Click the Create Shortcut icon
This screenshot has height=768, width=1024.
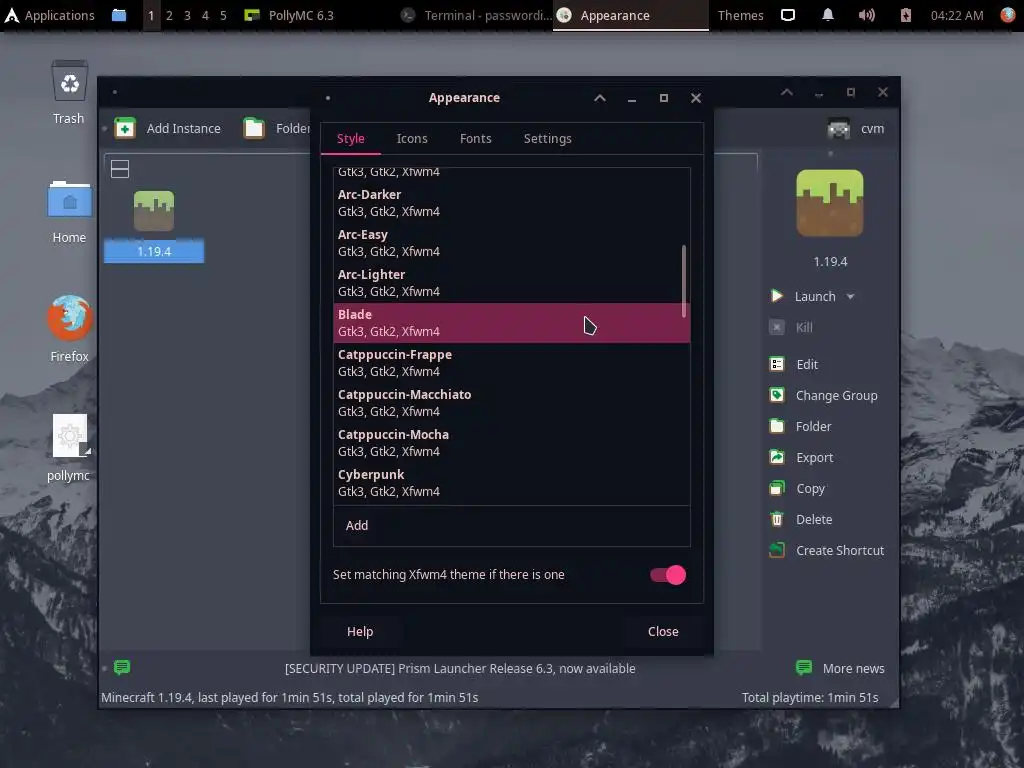(776, 551)
